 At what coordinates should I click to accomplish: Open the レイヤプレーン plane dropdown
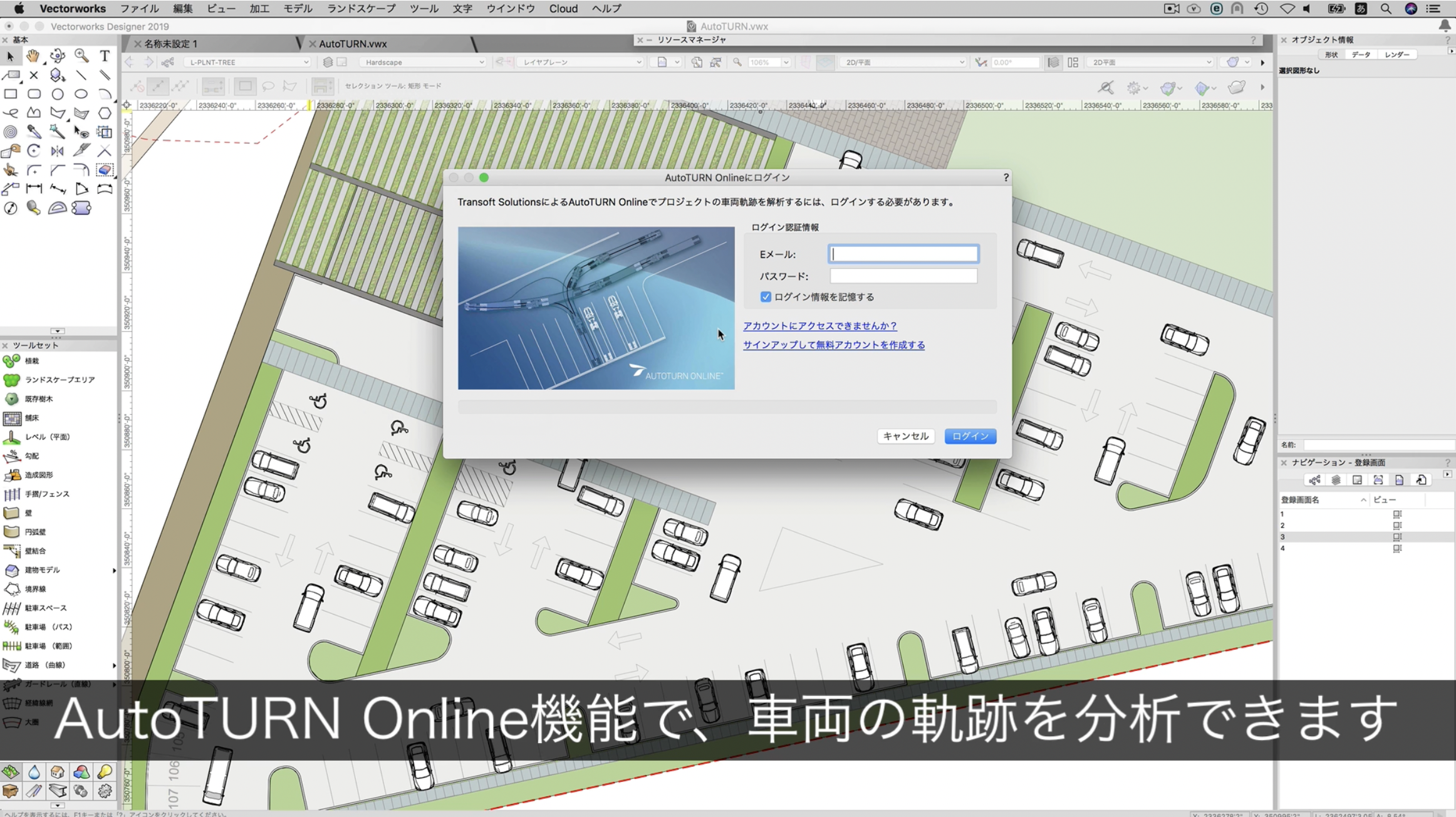[x=581, y=62]
